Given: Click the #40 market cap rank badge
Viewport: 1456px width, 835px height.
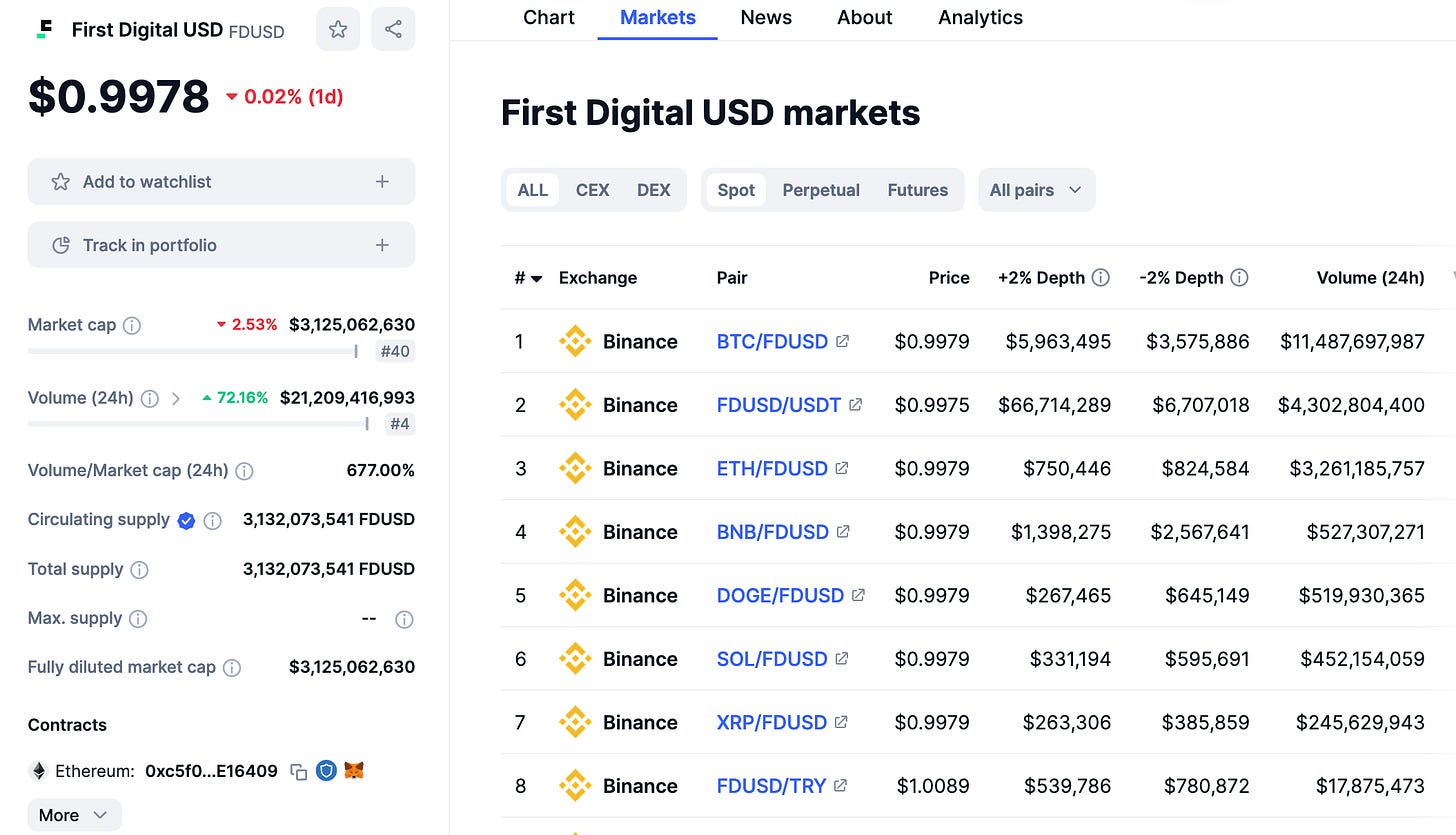Looking at the screenshot, I should coord(395,351).
